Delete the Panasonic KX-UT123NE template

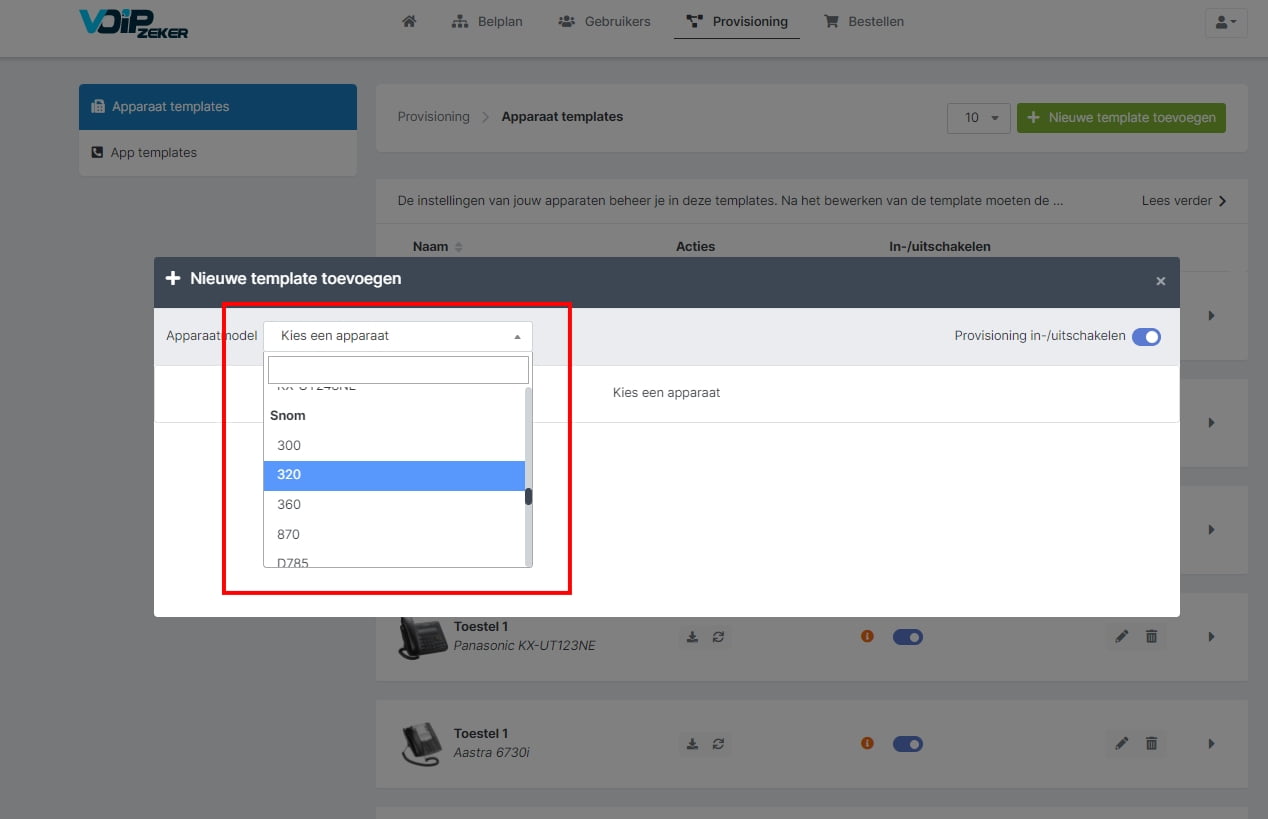[1151, 636]
